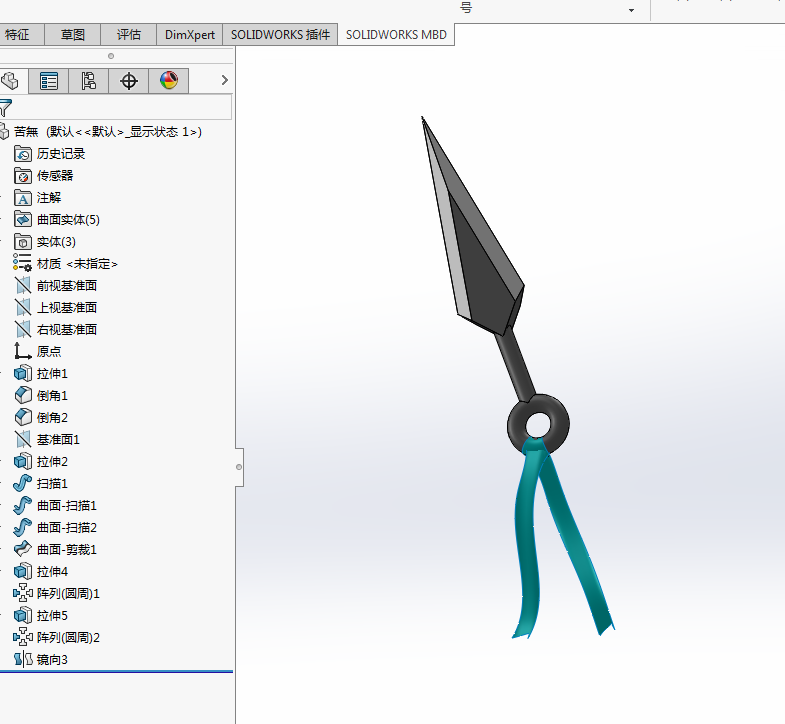
Task: Click the 上视基准面 plane icon
Action: pos(23,307)
